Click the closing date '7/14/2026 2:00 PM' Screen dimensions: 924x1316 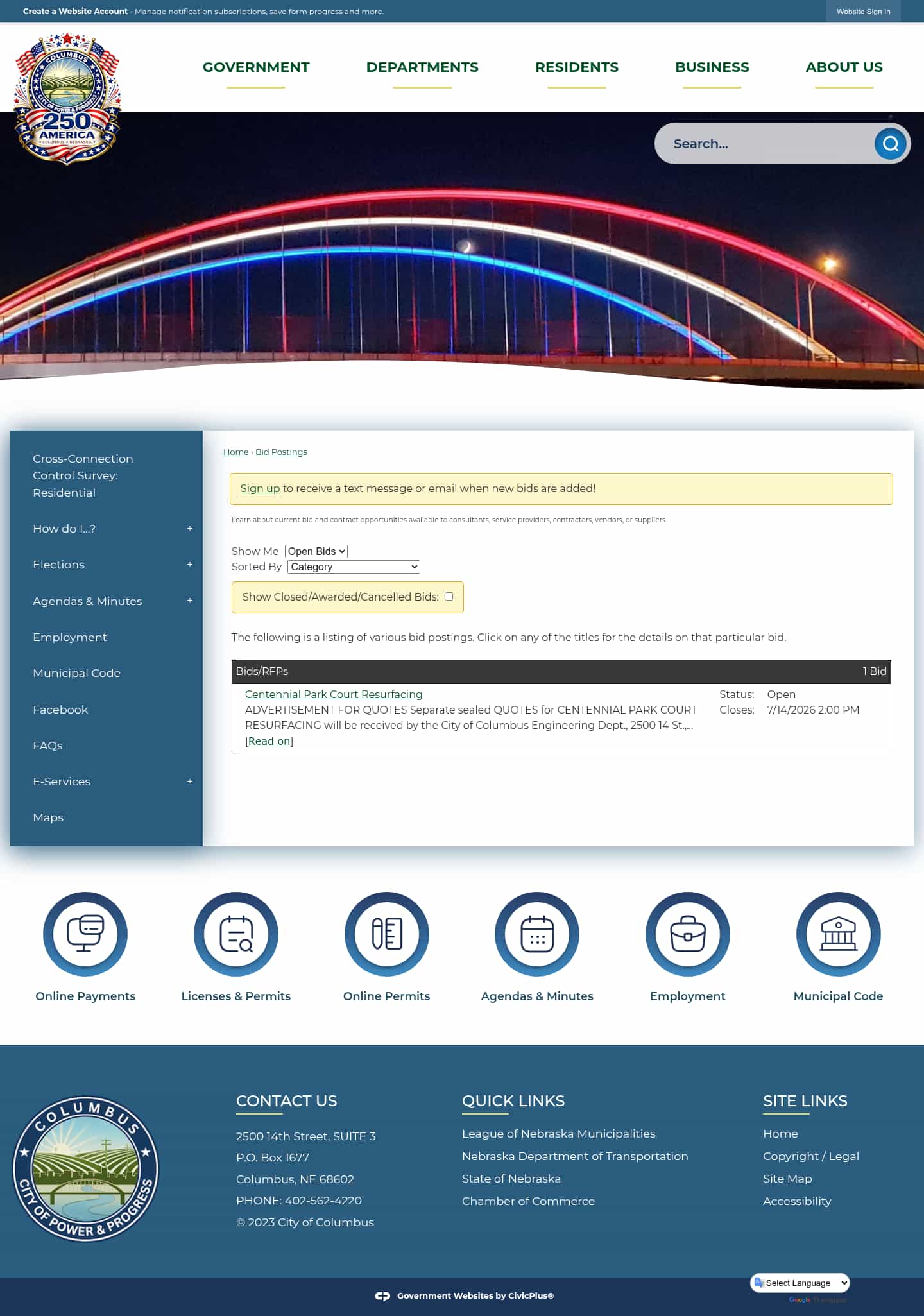coord(813,710)
